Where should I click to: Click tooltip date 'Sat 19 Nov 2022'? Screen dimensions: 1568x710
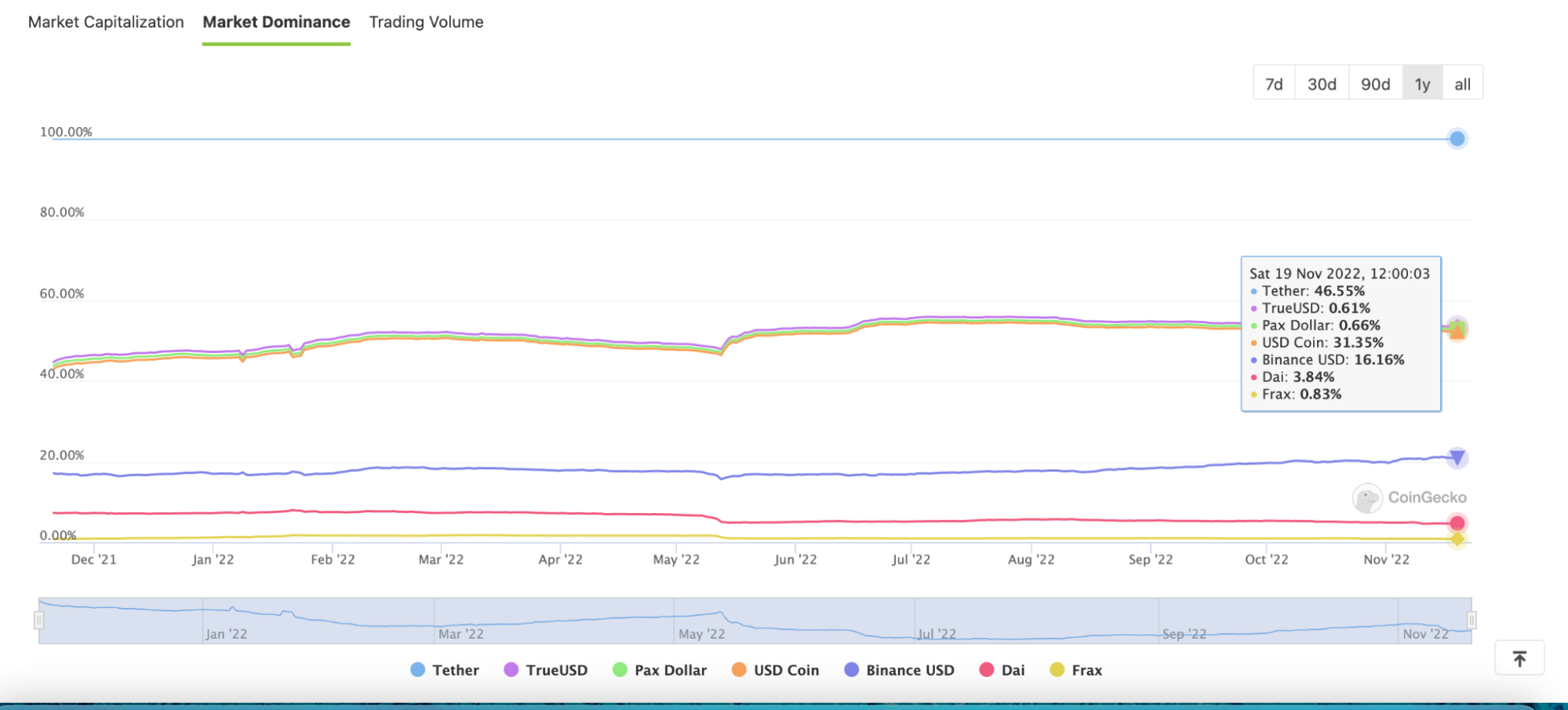tap(1305, 274)
